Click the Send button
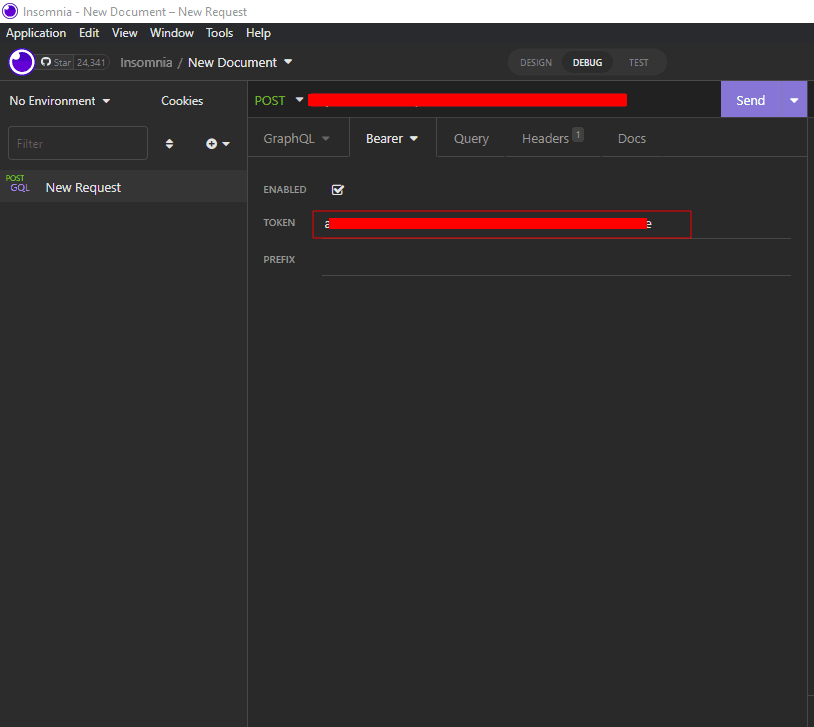Viewport: 814px width, 727px height. 750,100
